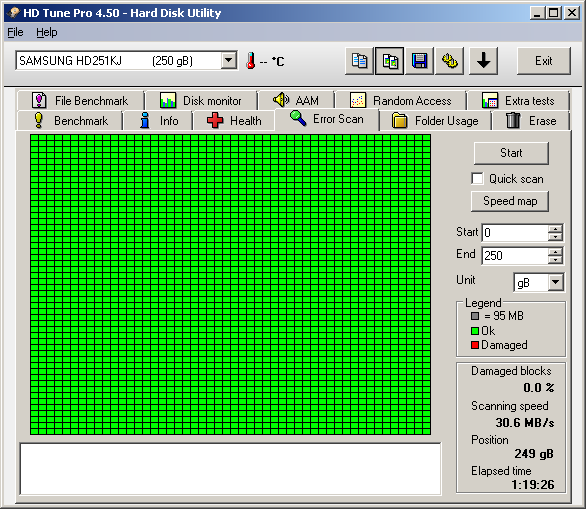Screen dimensions: 586x509
Task: Open the Help menu
Action: pyautogui.click(x=47, y=33)
